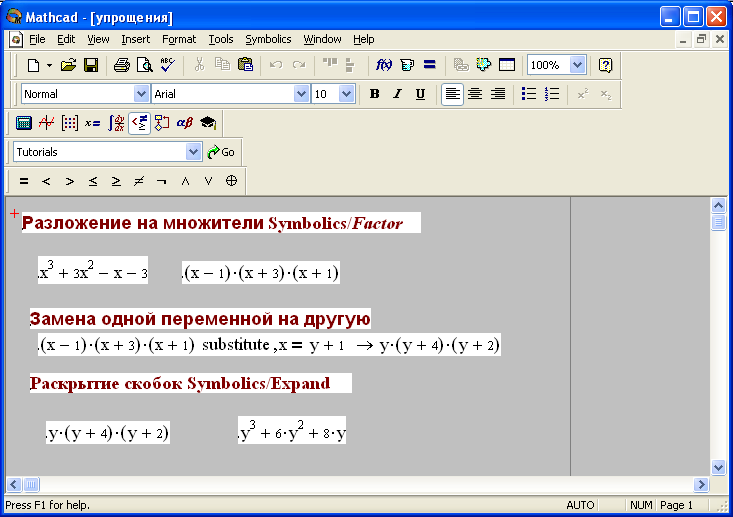Open the Symbolics menu
Screen dimensions: 733x517
(268, 39)
